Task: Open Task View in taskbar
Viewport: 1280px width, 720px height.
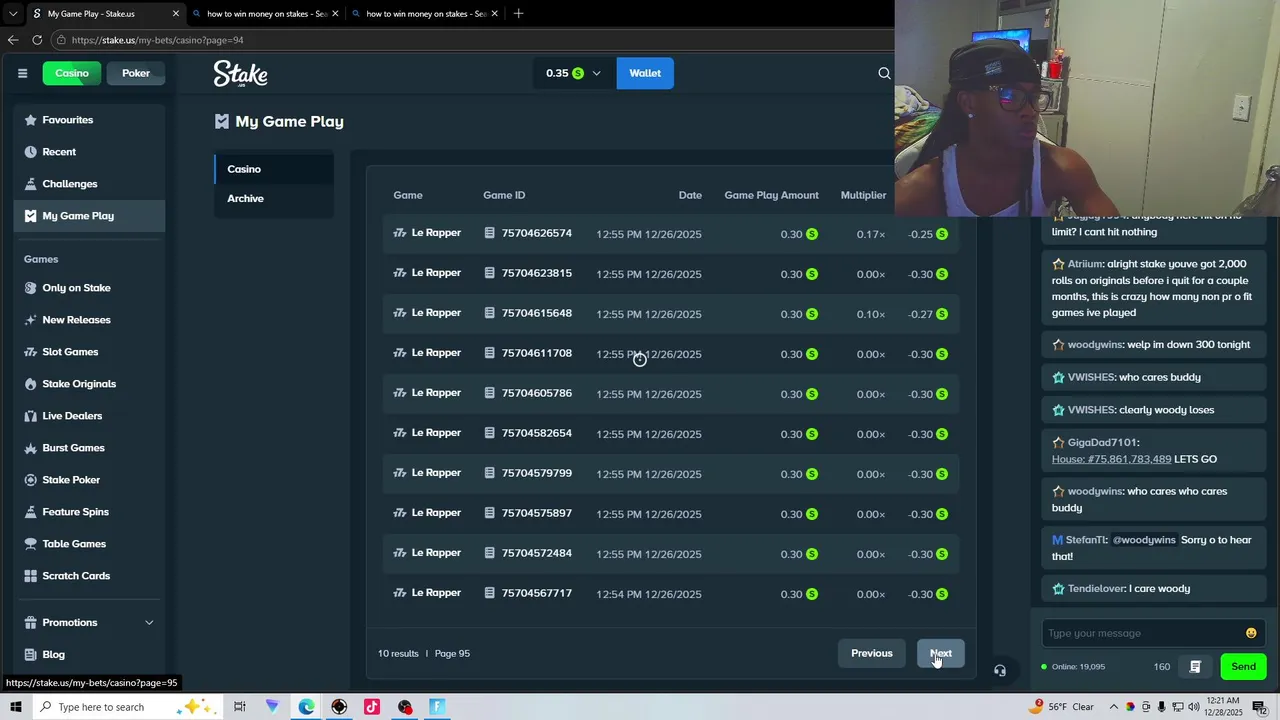Action: 240,707
